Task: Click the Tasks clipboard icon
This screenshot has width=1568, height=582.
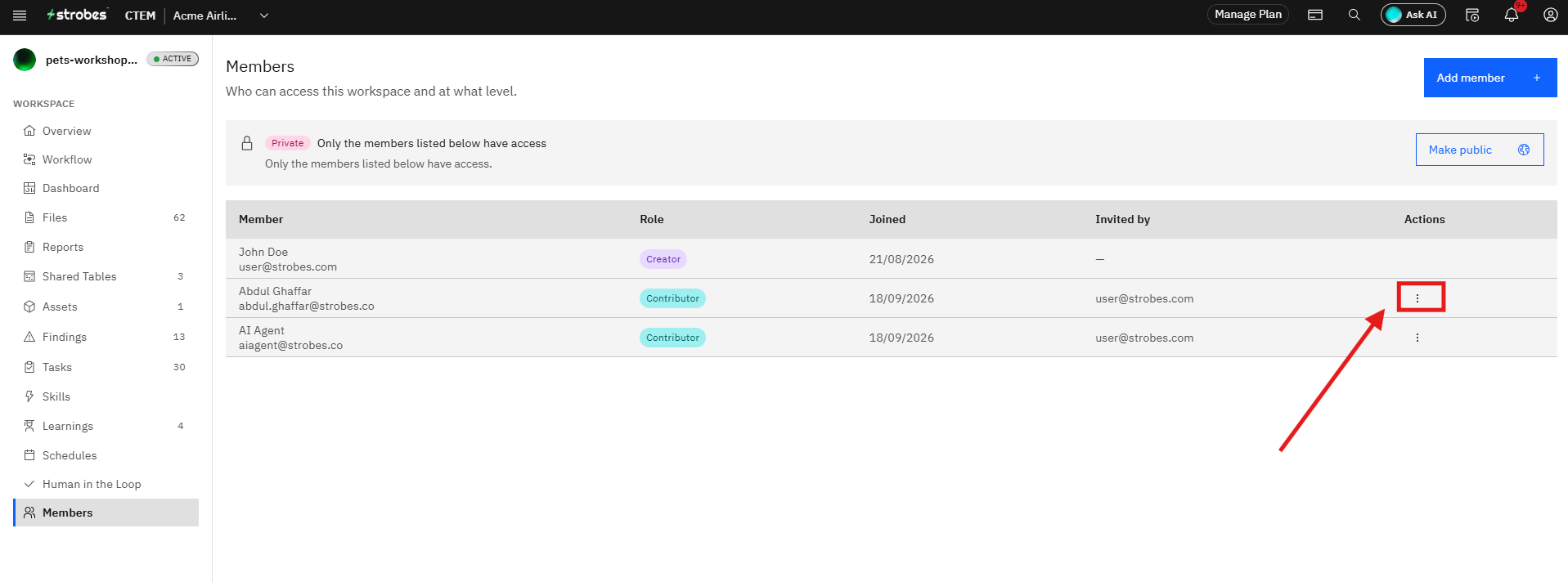Action: [x=29, y=367]
